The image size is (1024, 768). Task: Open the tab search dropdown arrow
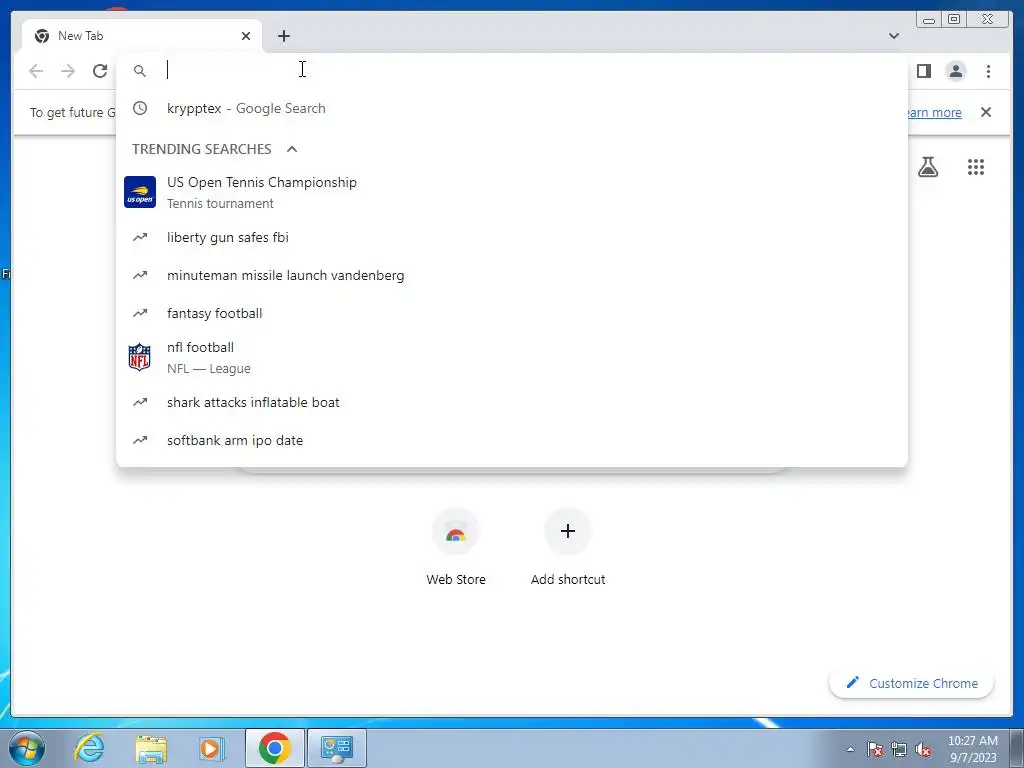(893, 36)
